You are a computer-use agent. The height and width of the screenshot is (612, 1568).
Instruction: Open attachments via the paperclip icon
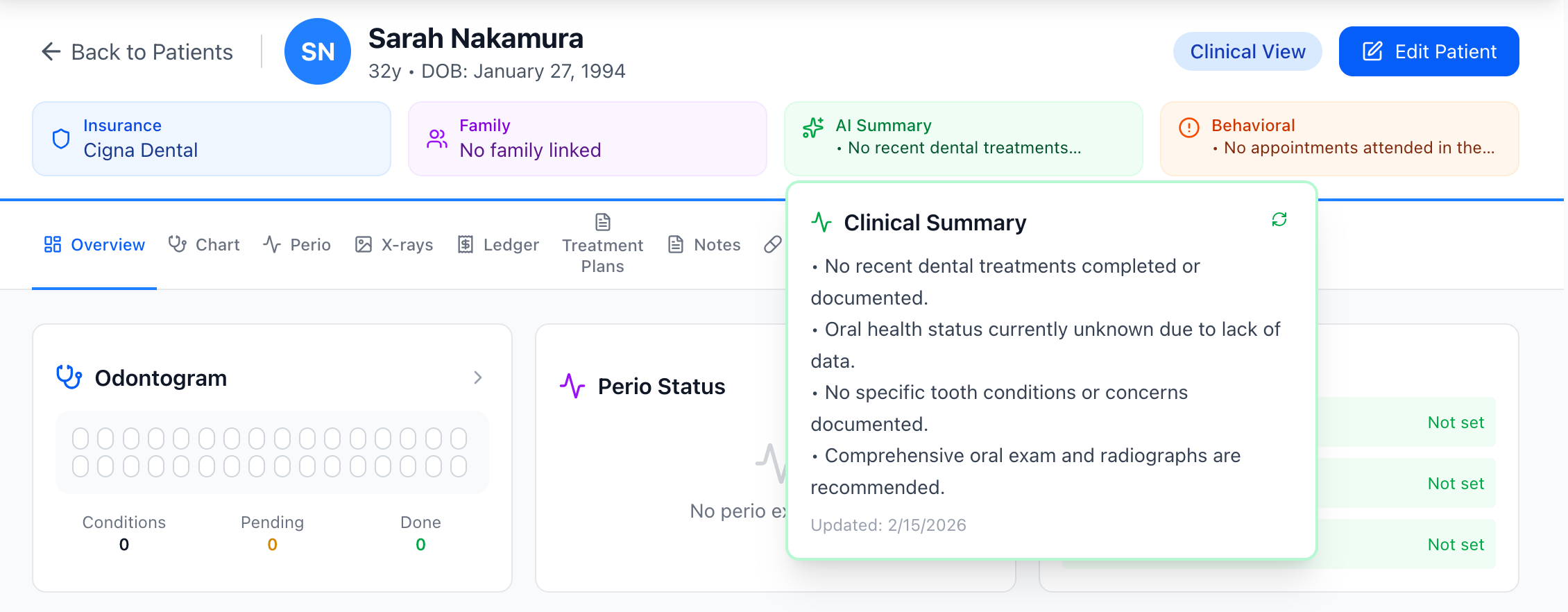coord(772,244)
